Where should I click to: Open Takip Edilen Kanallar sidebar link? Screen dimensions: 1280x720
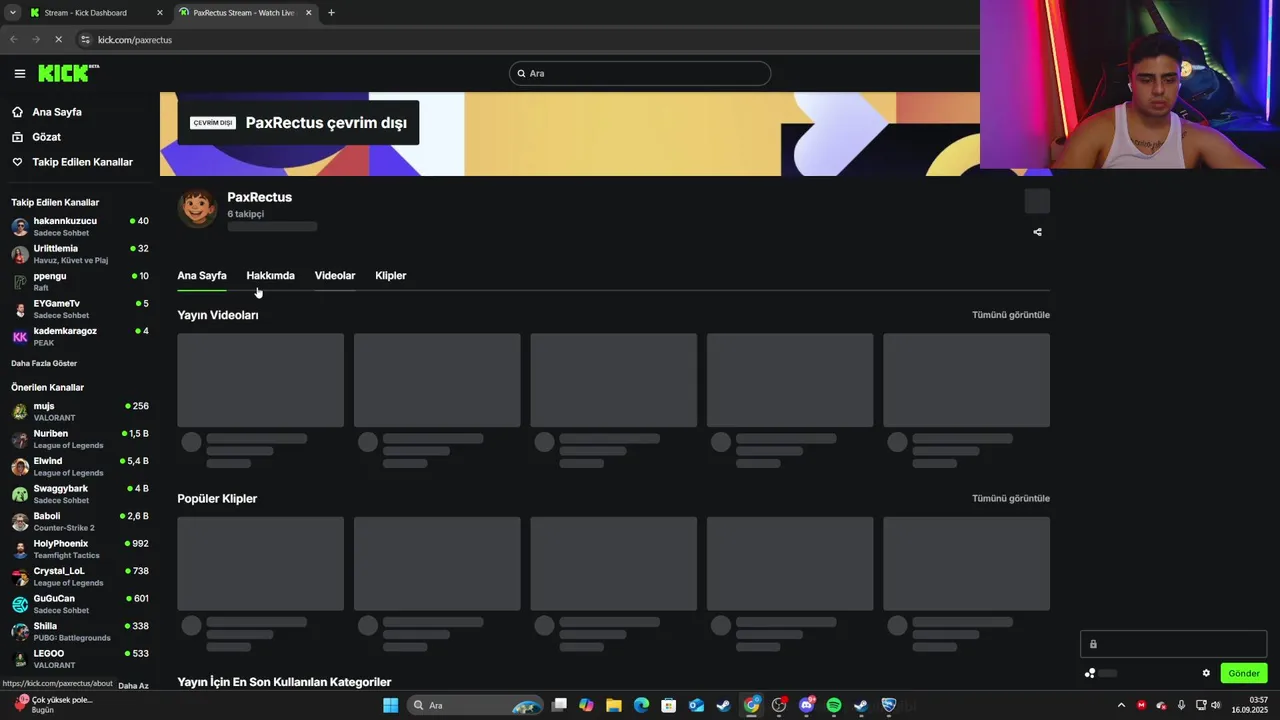pyautogui.click(x=82, y=162)
